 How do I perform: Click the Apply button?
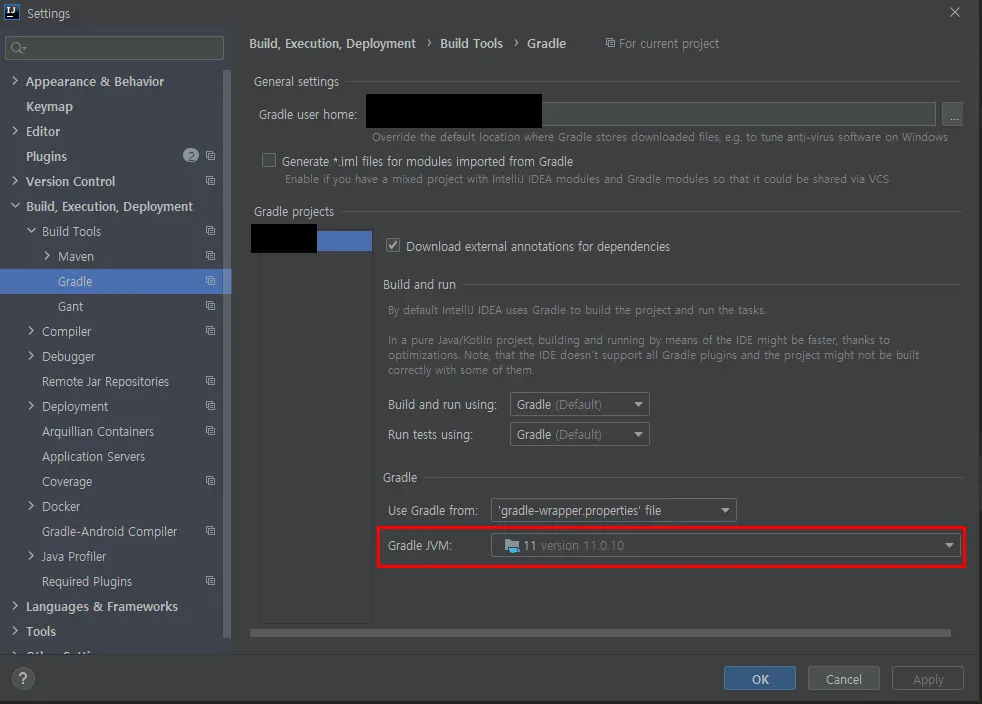click(928, 678)
